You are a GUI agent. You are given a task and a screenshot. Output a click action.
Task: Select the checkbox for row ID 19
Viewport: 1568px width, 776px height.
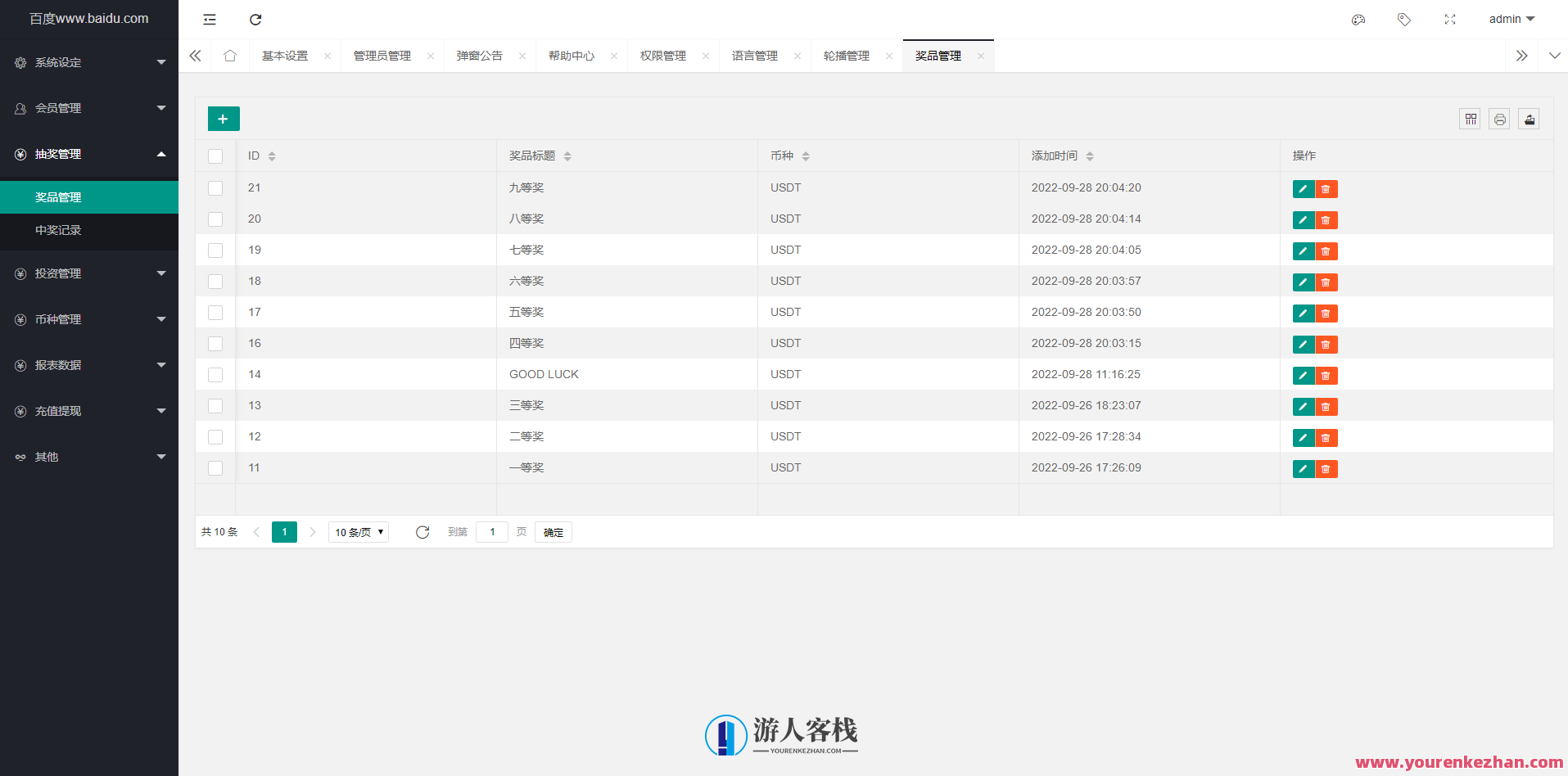tap(215, 250)
